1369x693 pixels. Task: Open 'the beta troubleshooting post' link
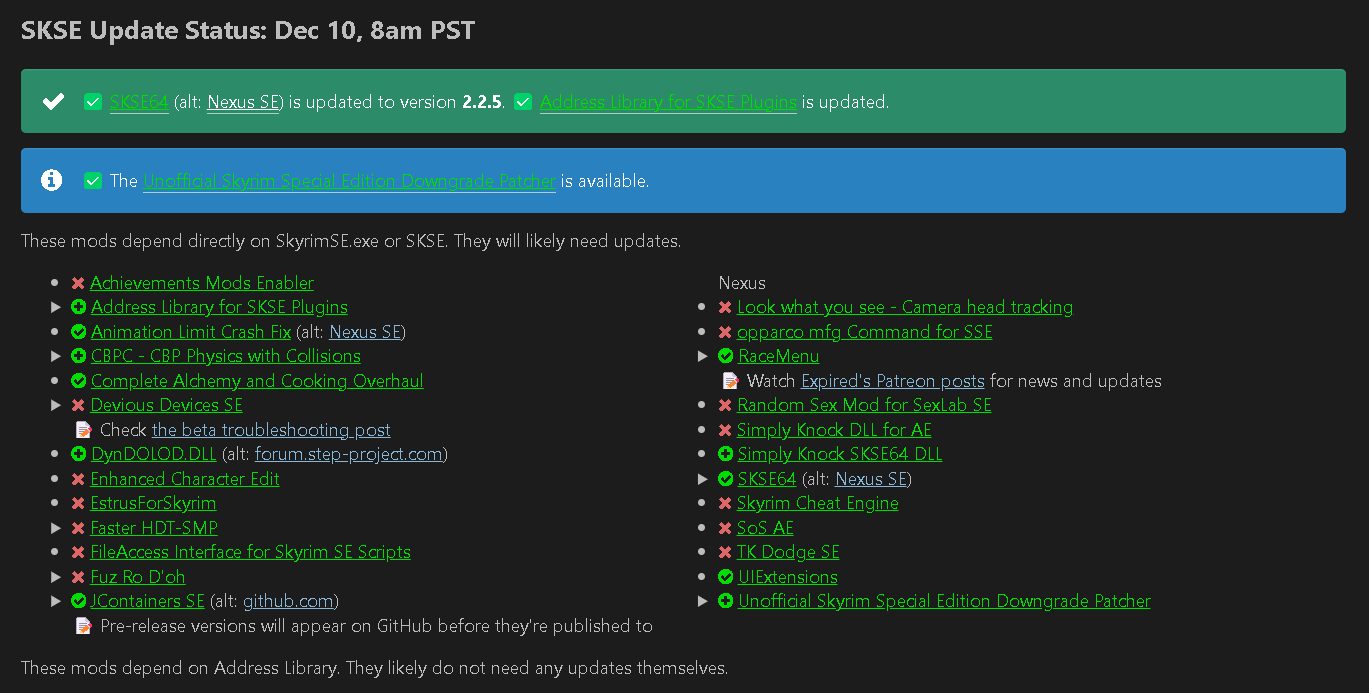pos(271,430)
